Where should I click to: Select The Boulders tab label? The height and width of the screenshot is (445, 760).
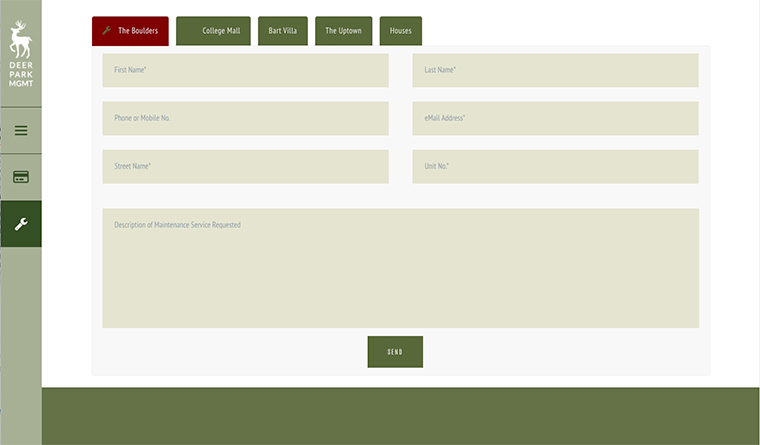point(138,31)
